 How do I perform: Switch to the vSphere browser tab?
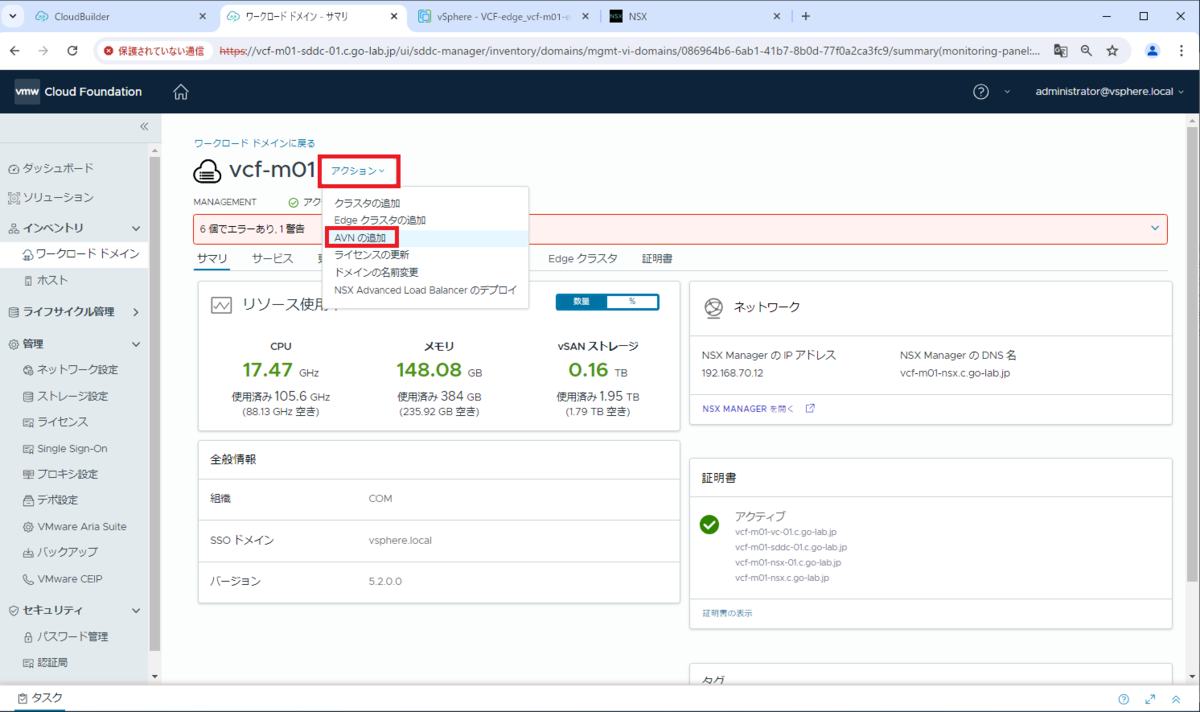503,16
